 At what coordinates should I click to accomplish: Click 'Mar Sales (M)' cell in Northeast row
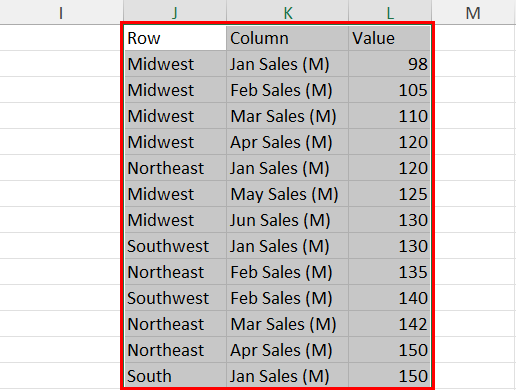coord(287,324)
